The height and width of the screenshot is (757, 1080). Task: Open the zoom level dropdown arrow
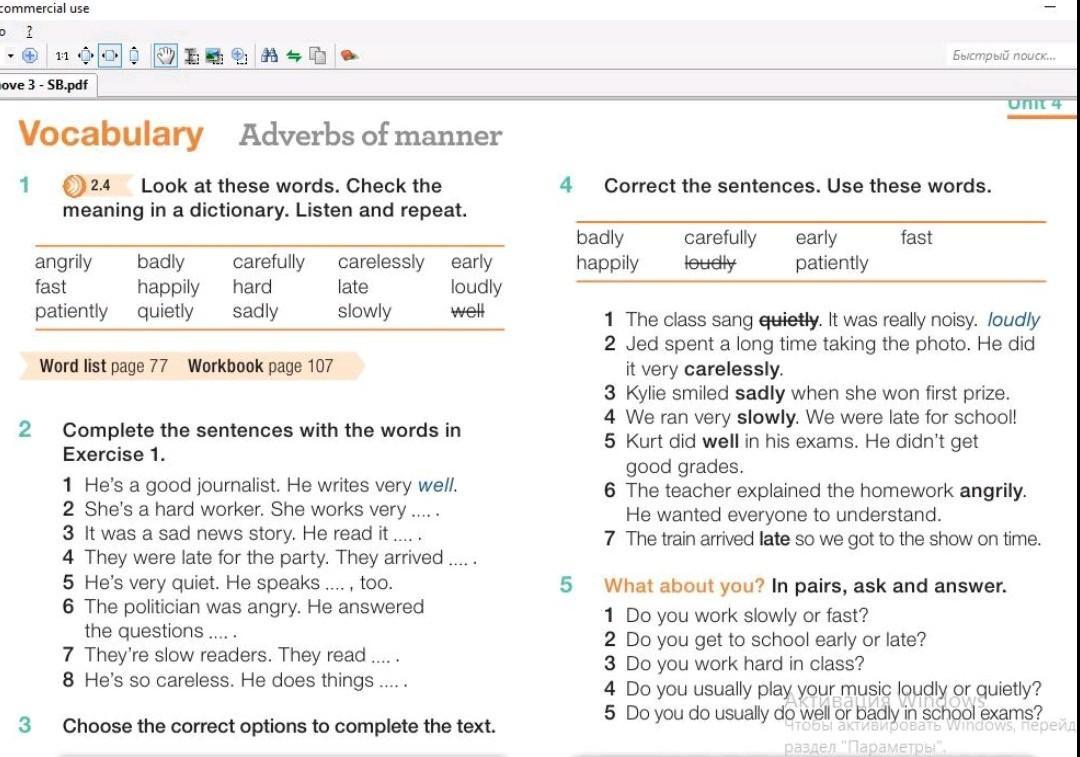pos(10,56)
